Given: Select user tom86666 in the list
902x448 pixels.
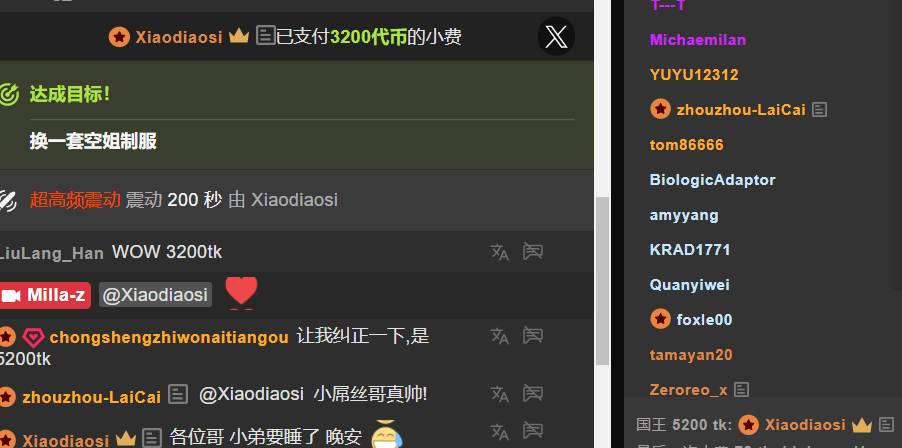Looking at the screenshot, I should tap(686, 145).
